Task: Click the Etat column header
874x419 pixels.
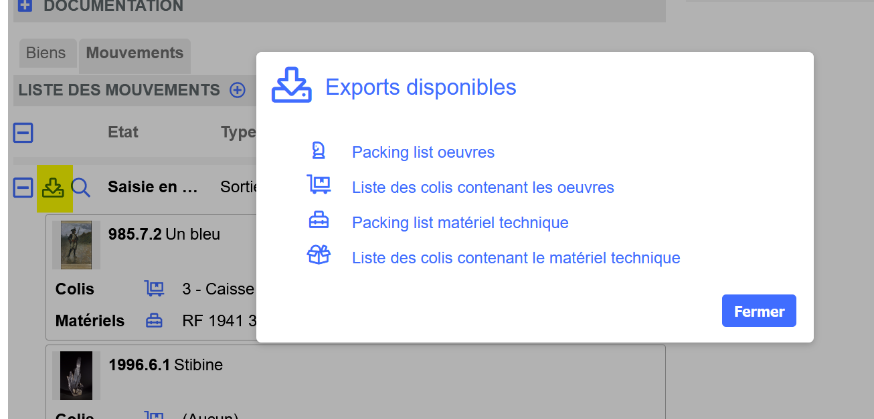Action: (x=123, y=132)
